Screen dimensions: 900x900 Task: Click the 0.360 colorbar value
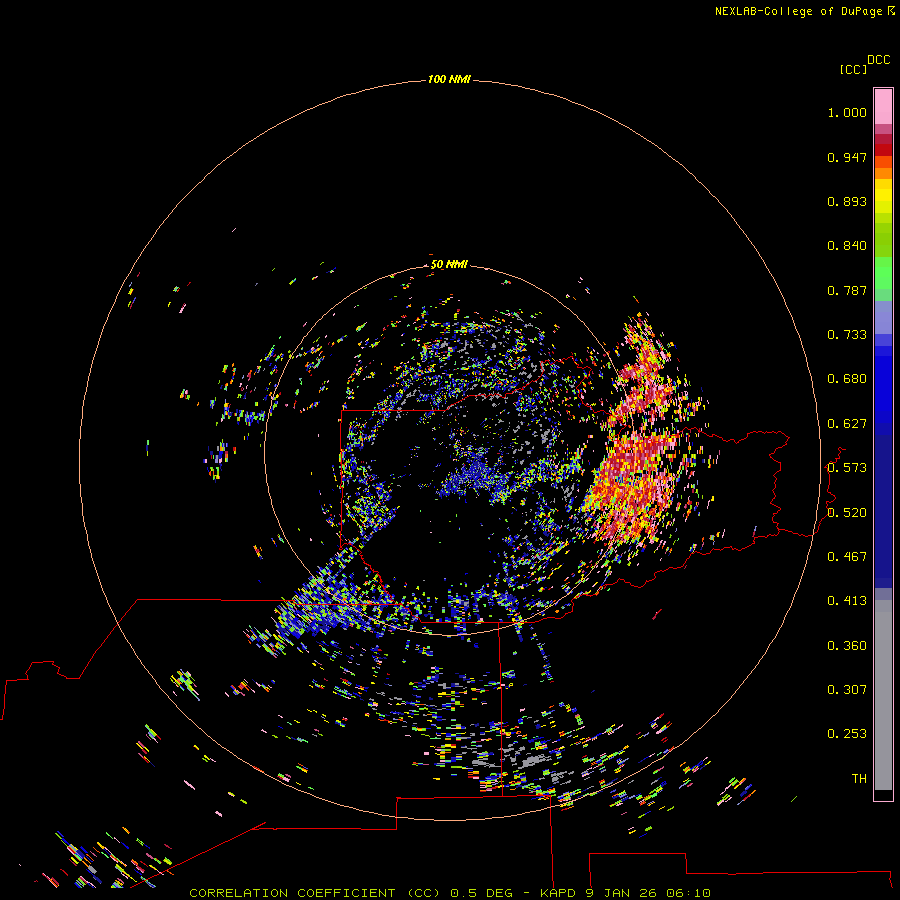[x=847, y=646]
